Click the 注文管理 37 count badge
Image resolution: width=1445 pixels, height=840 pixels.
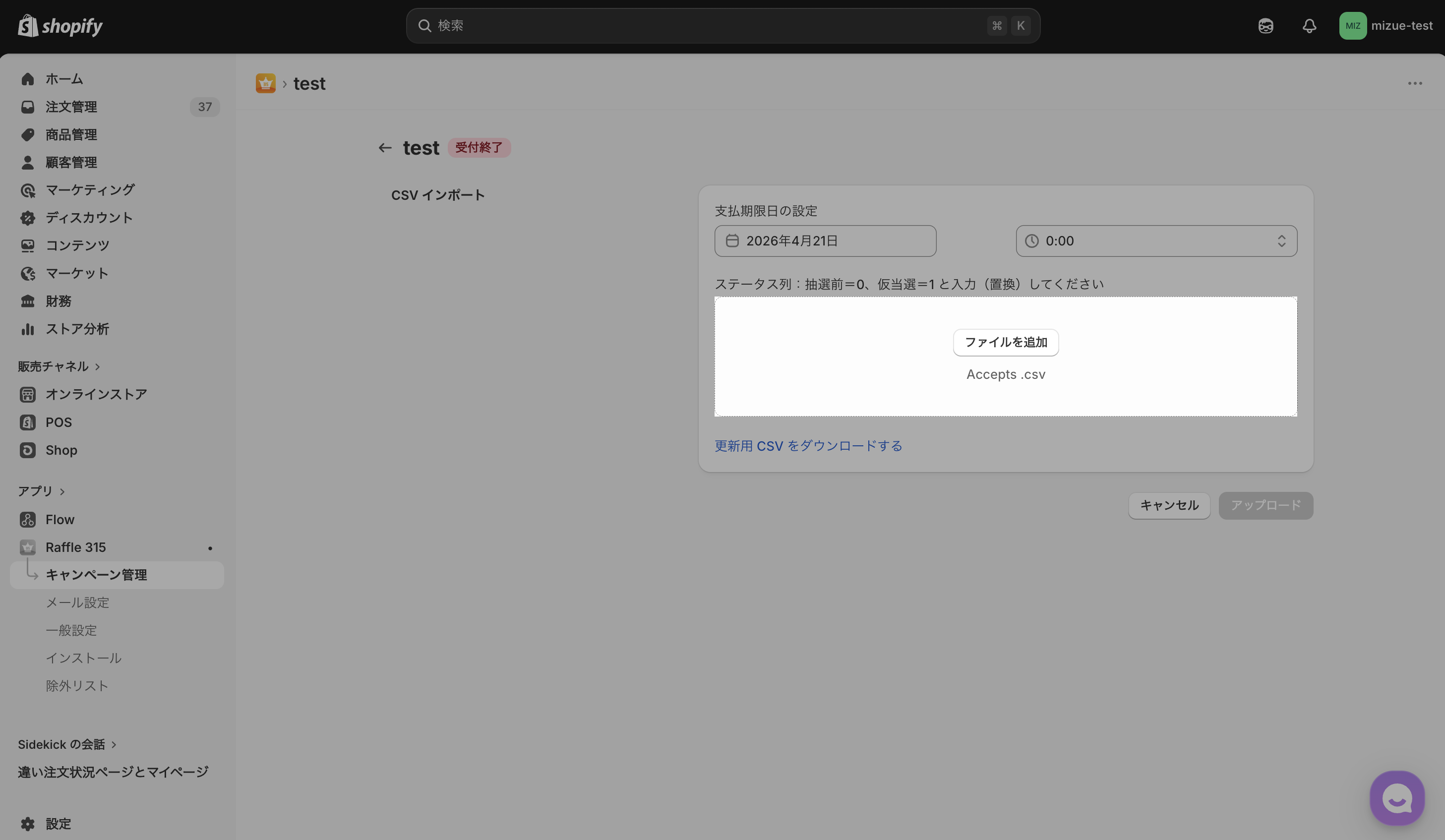tap(205, 107)
